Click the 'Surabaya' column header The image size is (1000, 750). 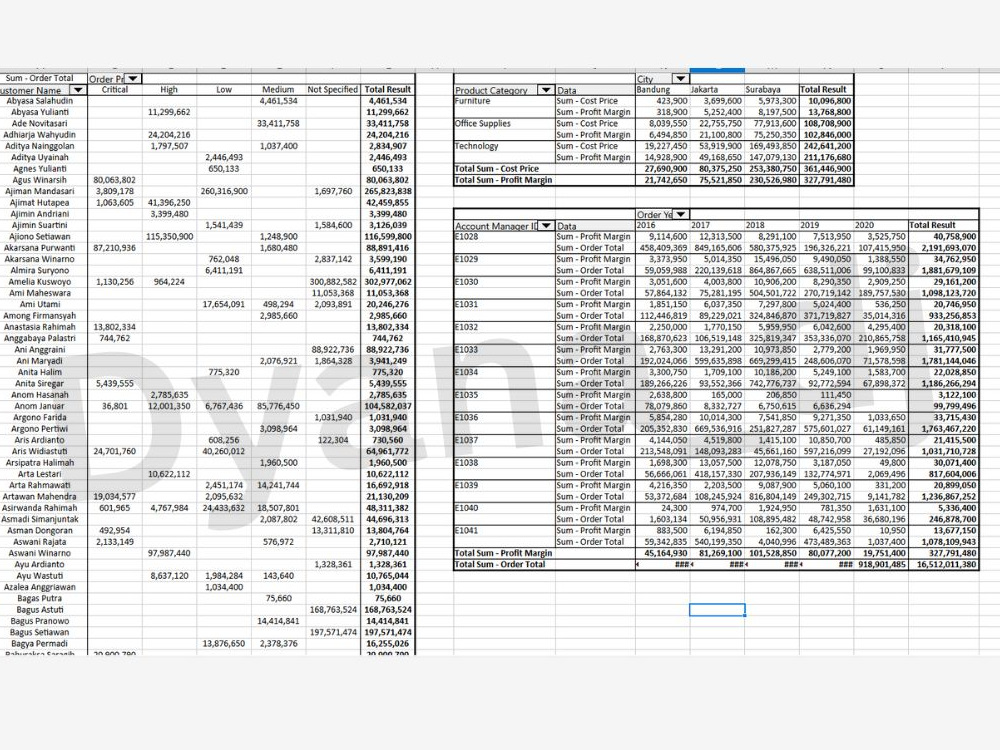772,90
